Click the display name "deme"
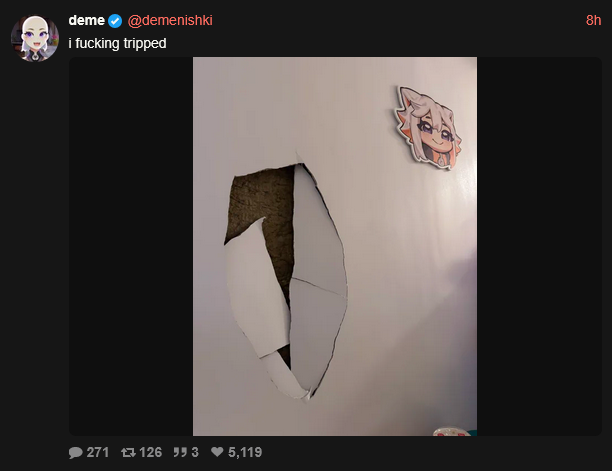Viewport: 612px width, 471px height. point(87,20)
